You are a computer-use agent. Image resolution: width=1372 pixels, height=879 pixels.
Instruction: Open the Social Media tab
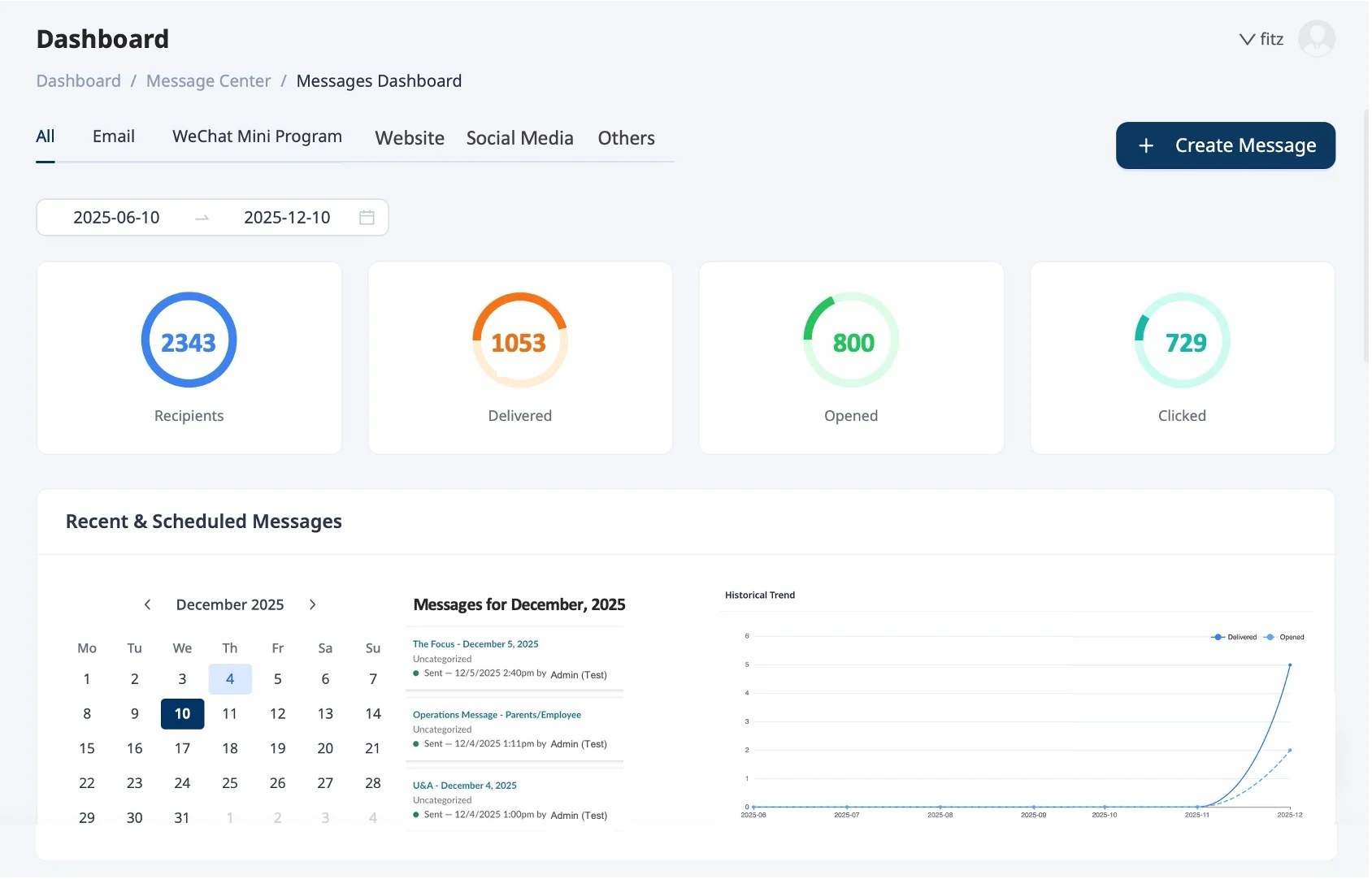point(520,138)
